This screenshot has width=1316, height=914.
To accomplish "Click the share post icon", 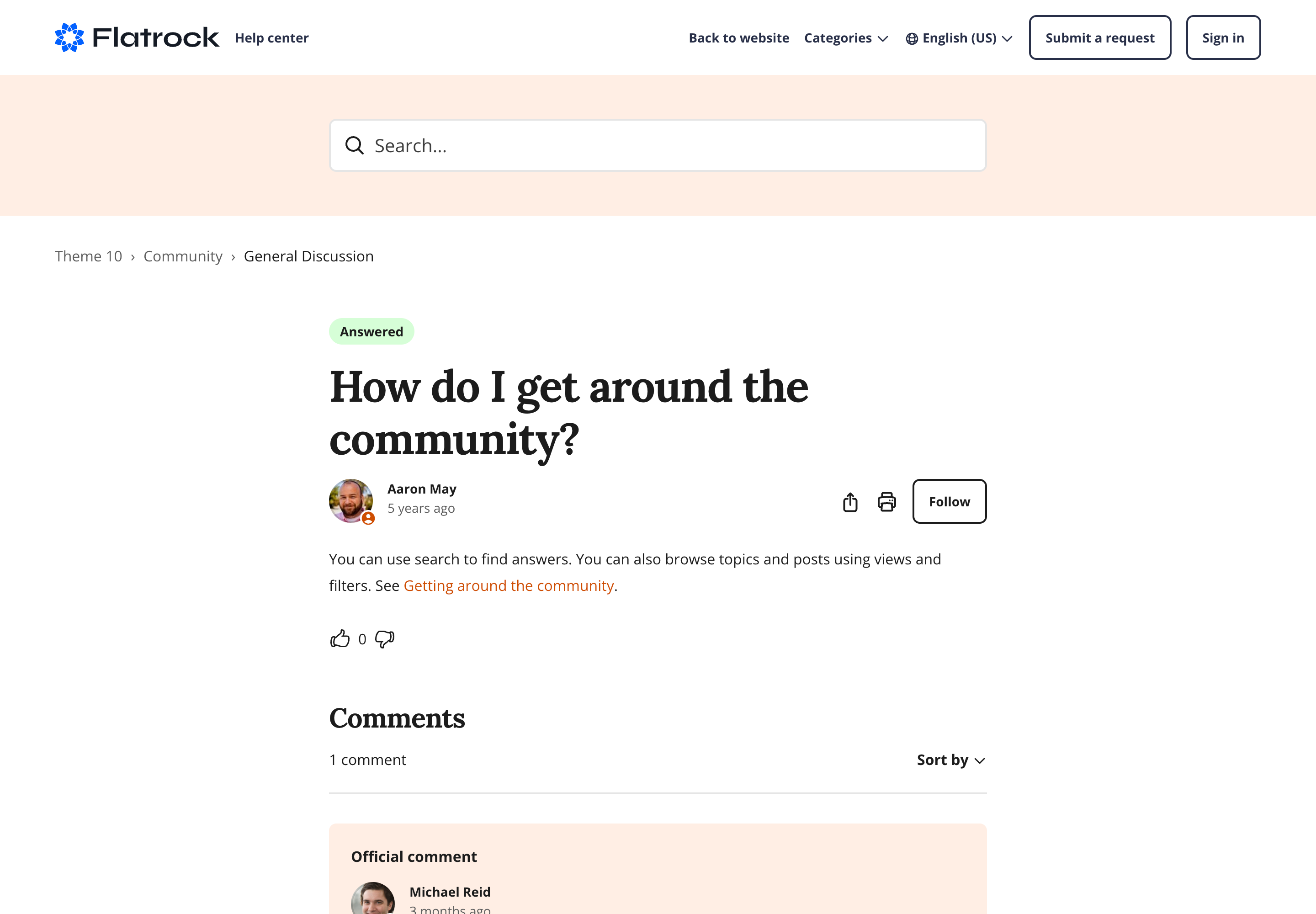I will click(x=850, y=502).
